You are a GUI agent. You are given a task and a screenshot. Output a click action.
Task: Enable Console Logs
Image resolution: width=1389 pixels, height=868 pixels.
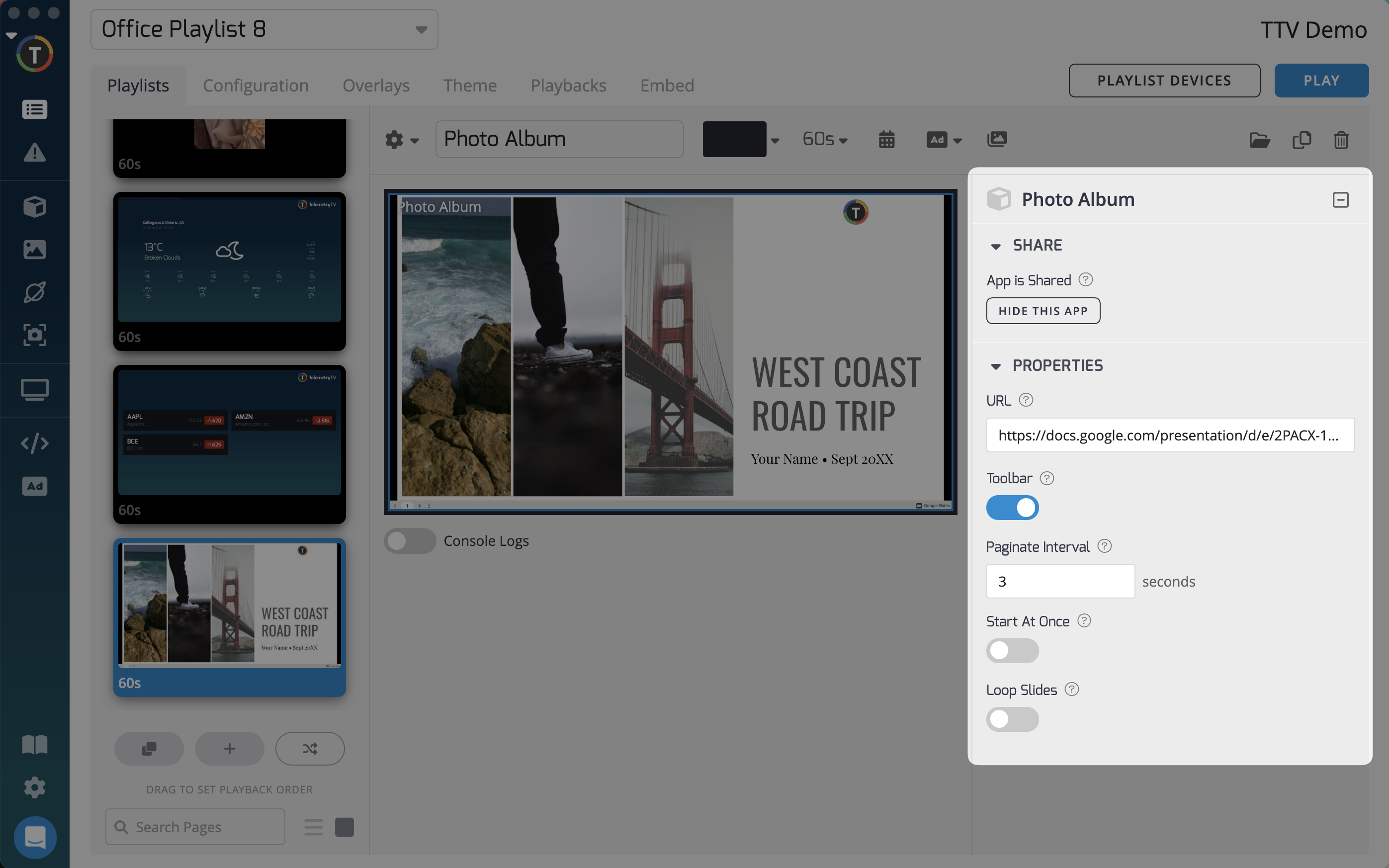click(409, 540)
